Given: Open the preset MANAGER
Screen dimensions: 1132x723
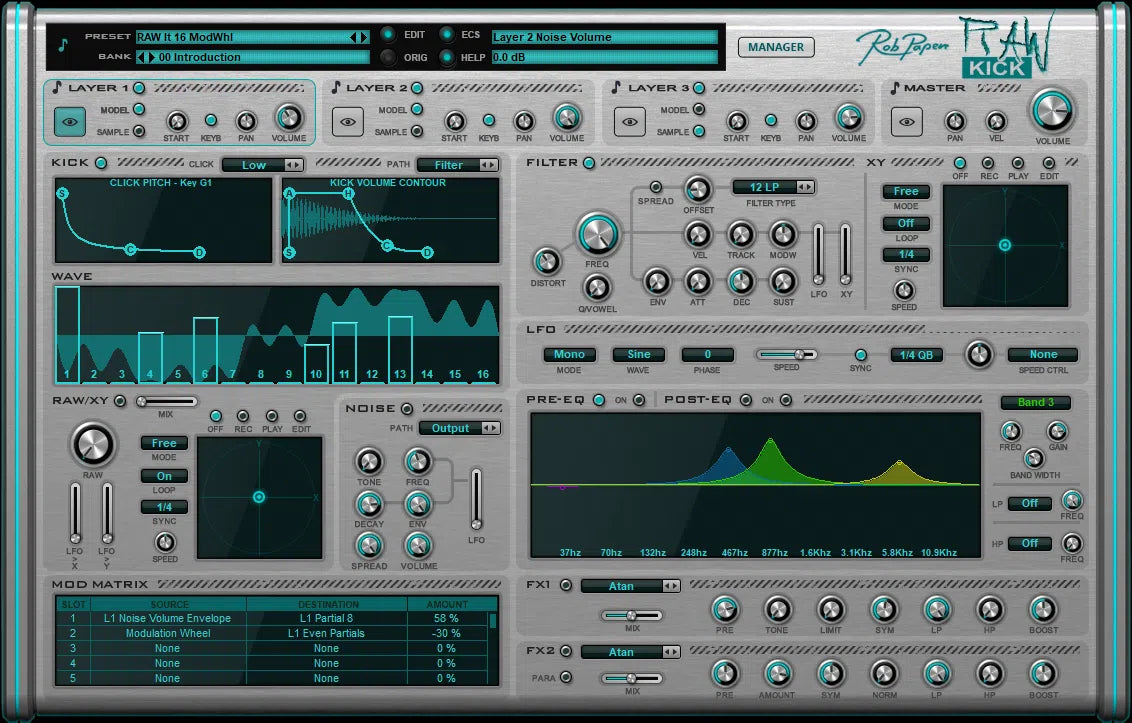Looking at the screenshot, I should coord(776,47).
